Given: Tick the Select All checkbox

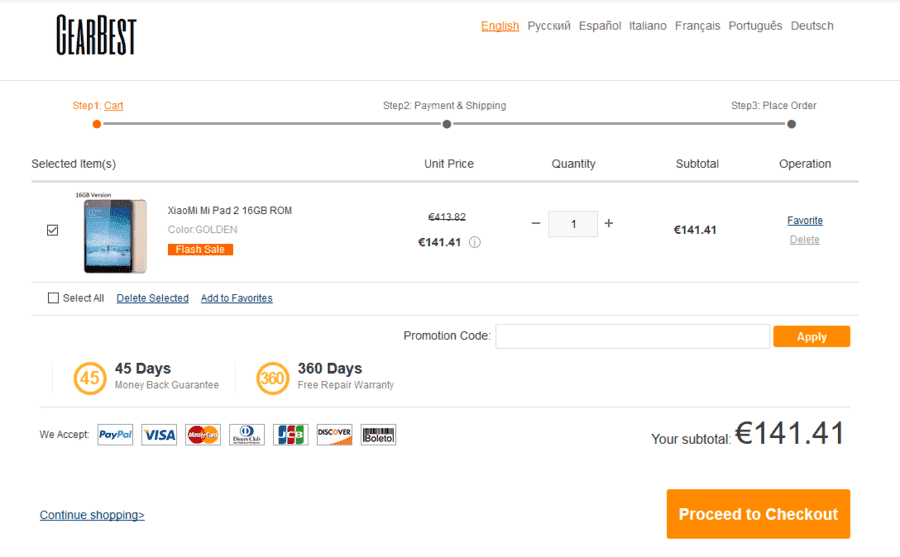Looking at the screenshot, I should (53, 298).
